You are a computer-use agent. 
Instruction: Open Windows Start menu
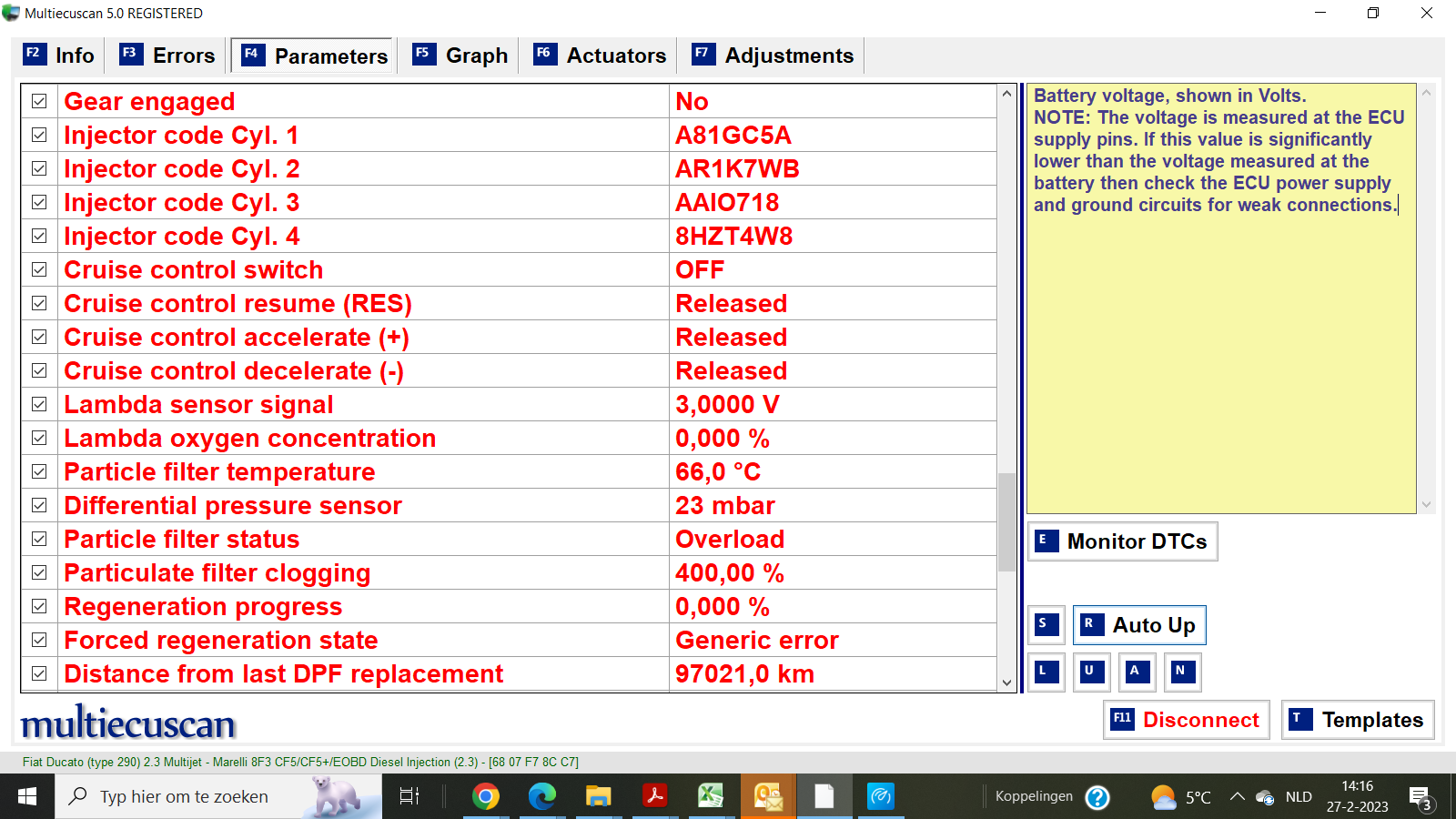tap(27, 797)
